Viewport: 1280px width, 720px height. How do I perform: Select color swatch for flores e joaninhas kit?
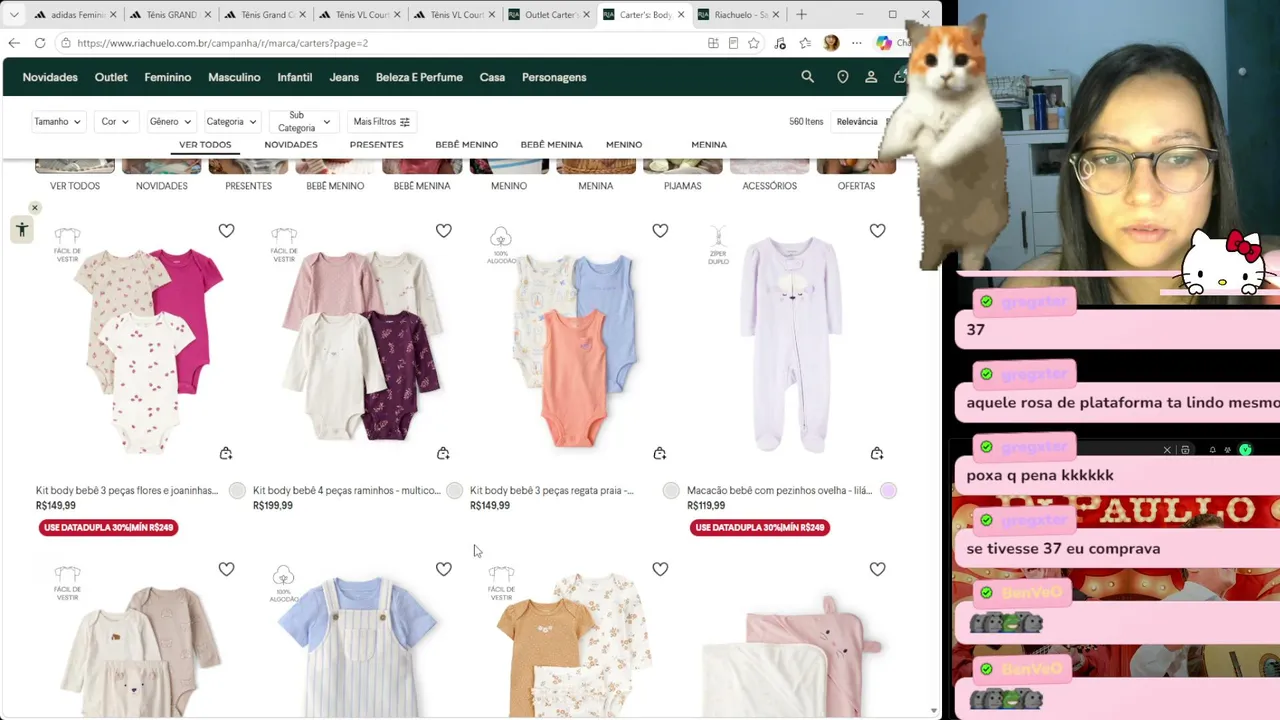pos(237,490)
